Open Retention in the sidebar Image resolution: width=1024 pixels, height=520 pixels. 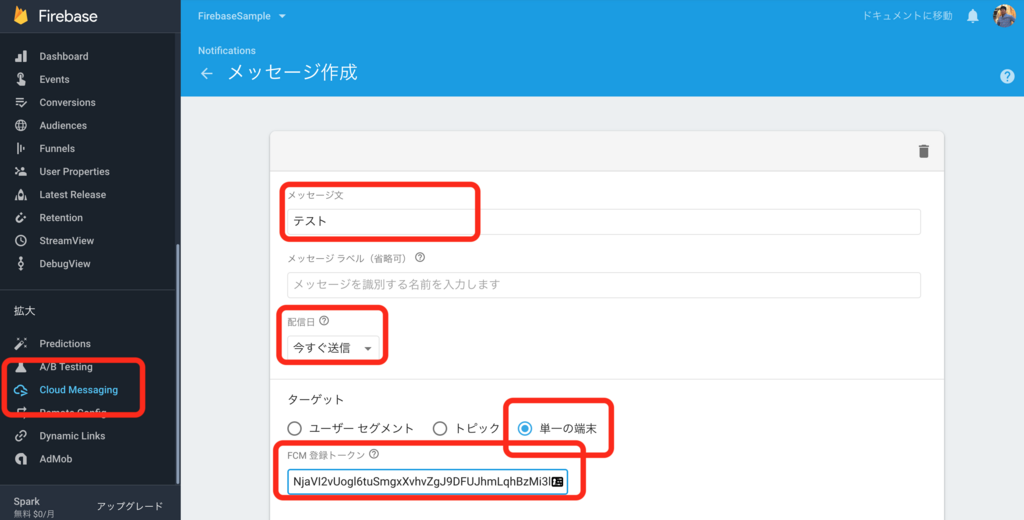[61, 218]
